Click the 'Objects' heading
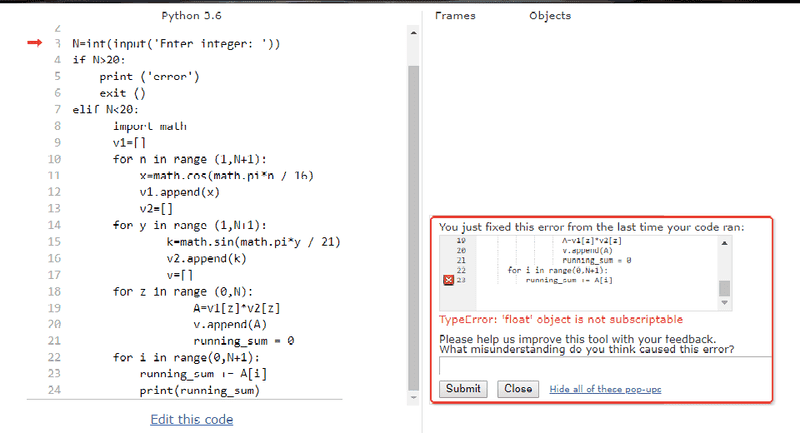Image resolution: width=800 pixels, height=433 pixels. (x=550, y=16)
